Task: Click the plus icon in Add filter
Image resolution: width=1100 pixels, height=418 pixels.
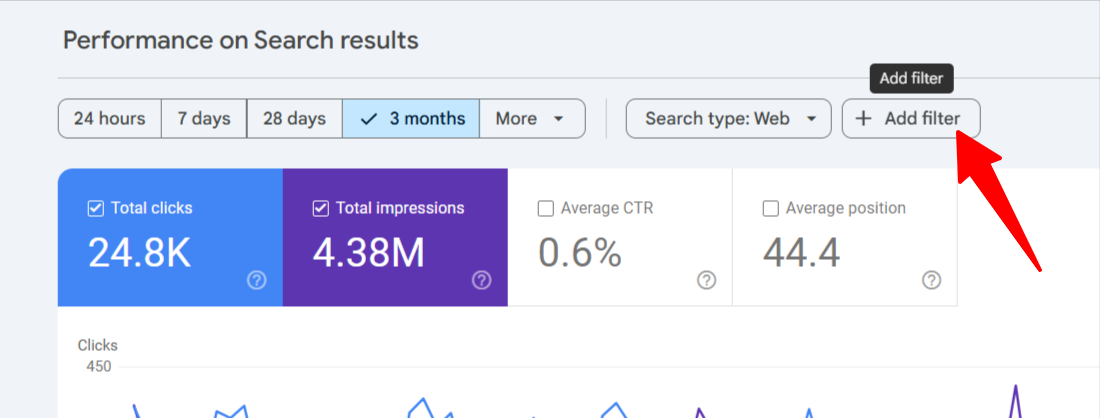Action: tap(864, 119)
